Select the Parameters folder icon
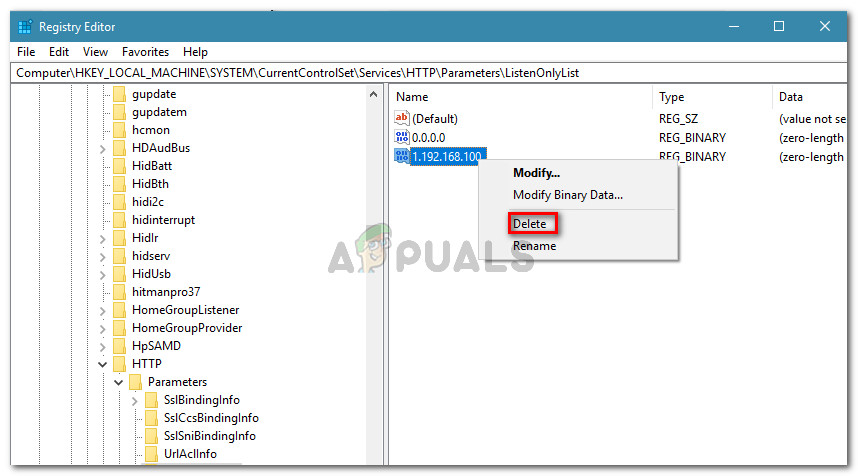Screen dimensions: 858x476 click(x=135, y=382)
